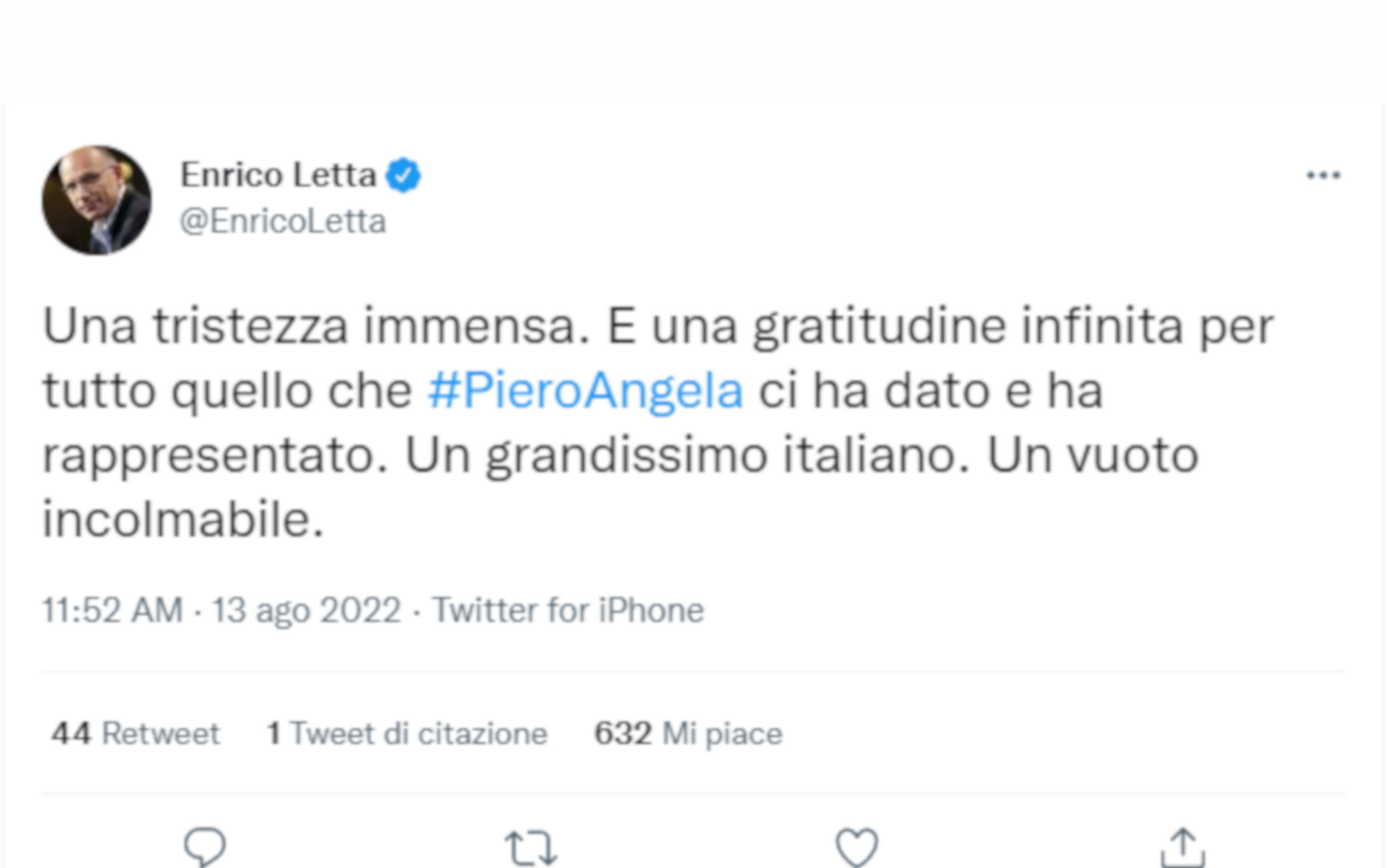Share the tweet via the upload arrow icon
Viewport: 1387px width, 868px height.
click(1182, 848)
